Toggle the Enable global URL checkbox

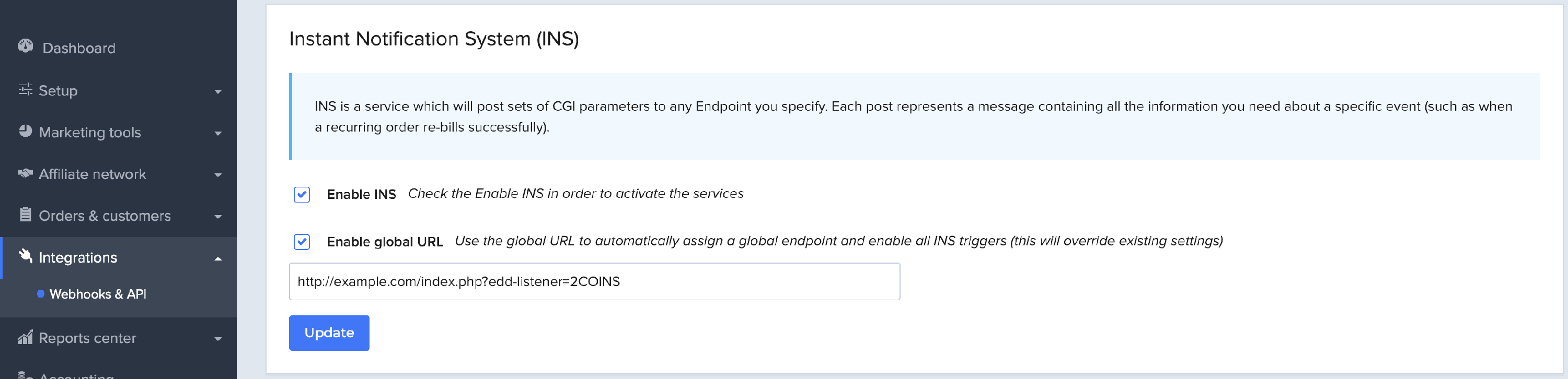click(302, 242)
